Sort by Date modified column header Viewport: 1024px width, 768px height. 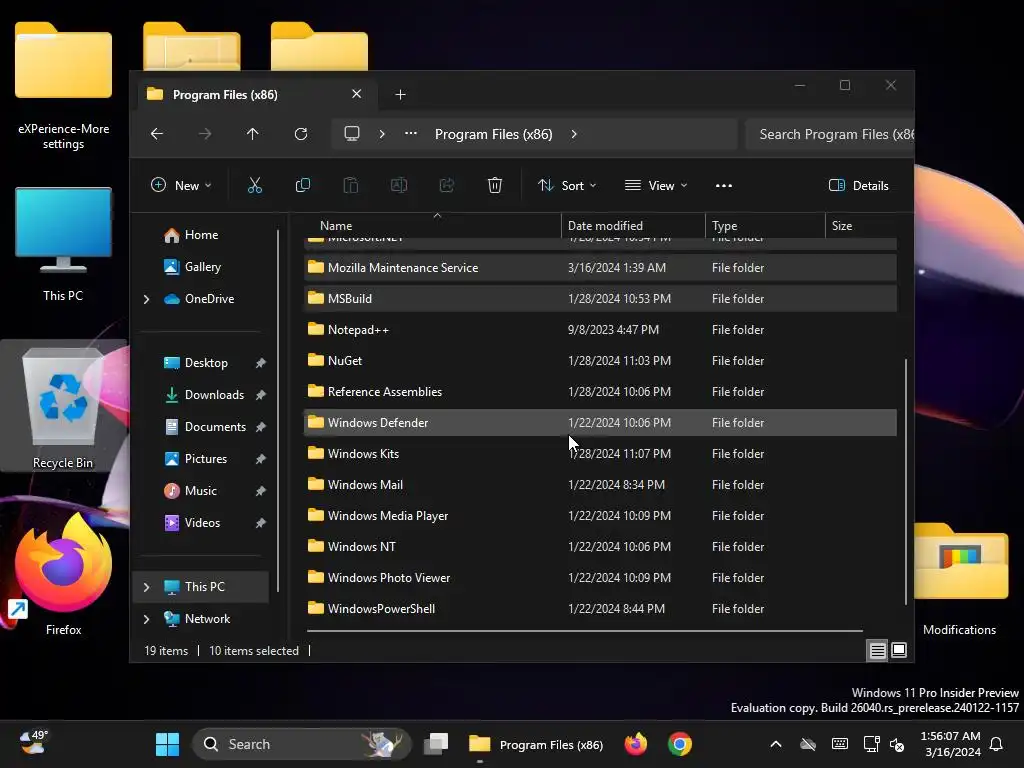tap(633, 226)
